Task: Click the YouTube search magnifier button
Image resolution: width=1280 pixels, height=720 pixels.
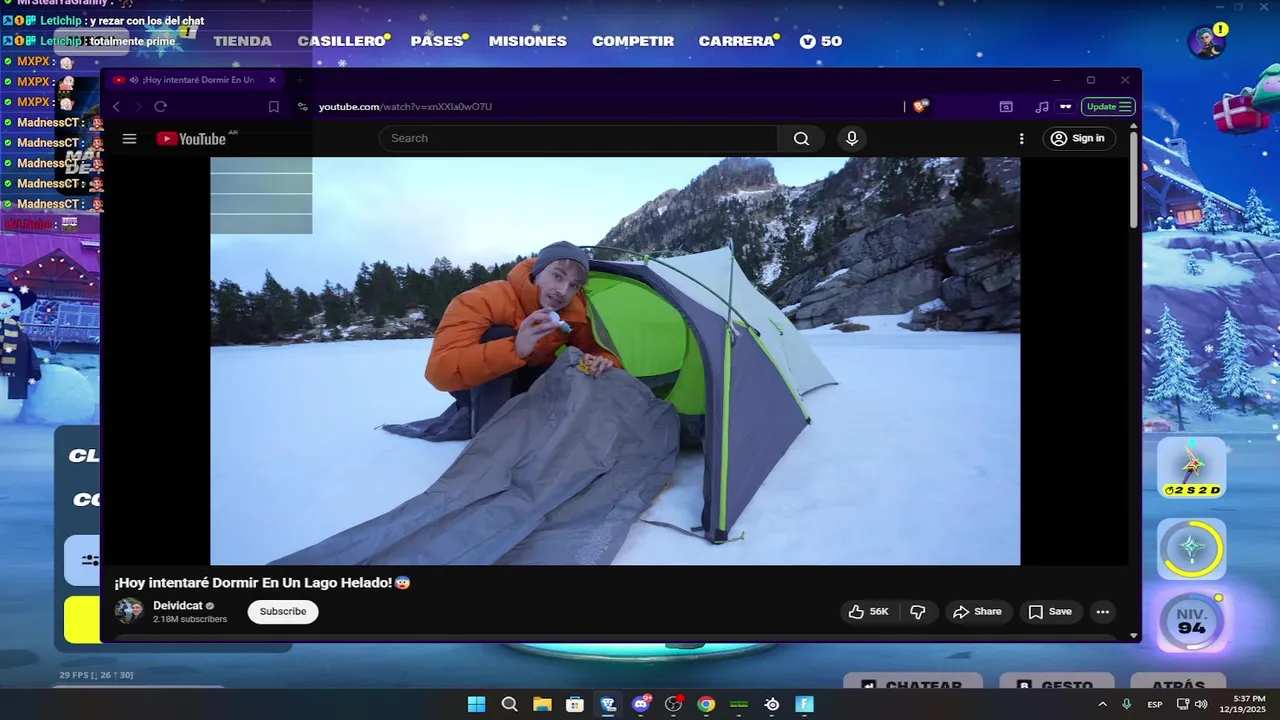Action: [x=801, y=139]
